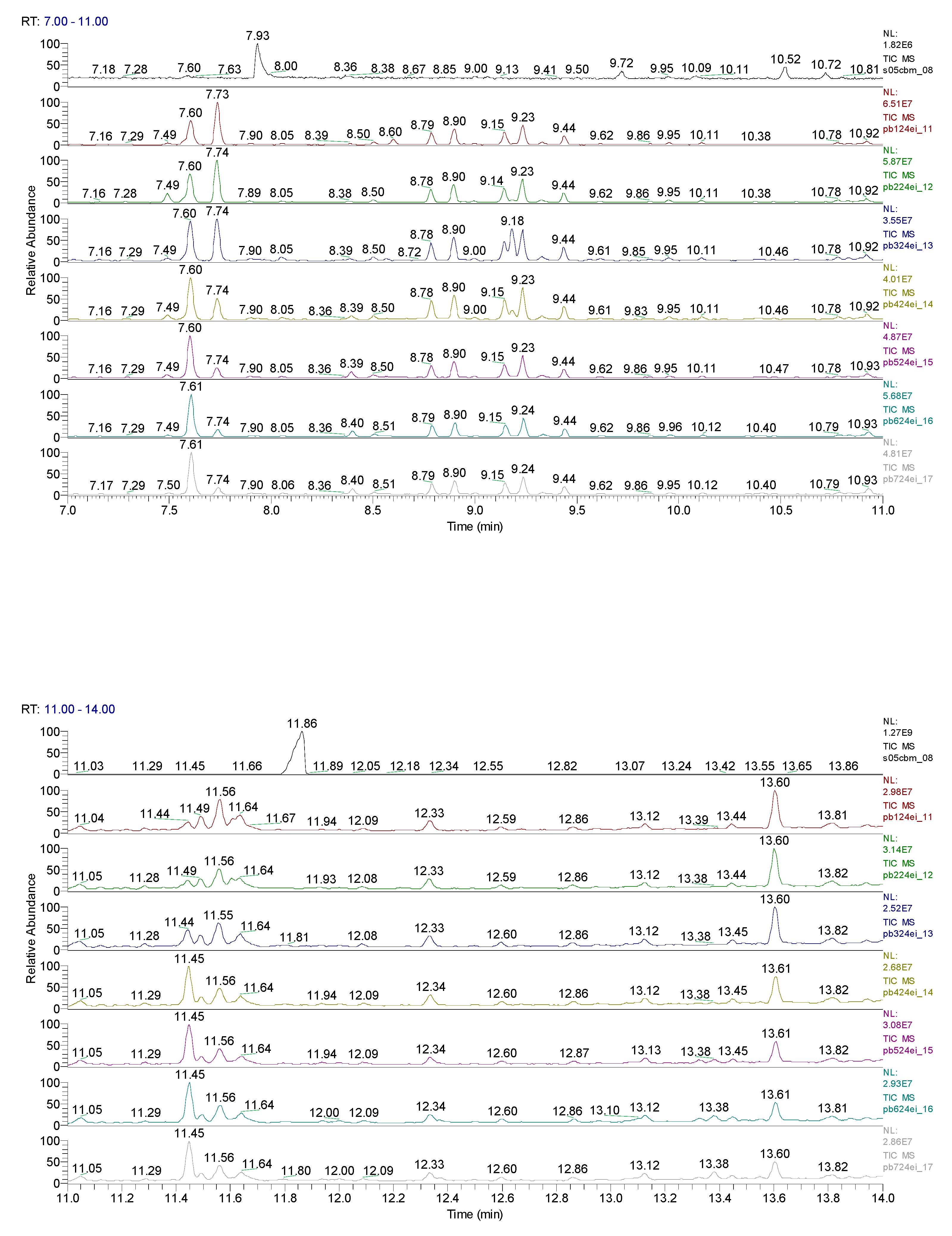Click the NL value 2.93E7

(898, 1084)
